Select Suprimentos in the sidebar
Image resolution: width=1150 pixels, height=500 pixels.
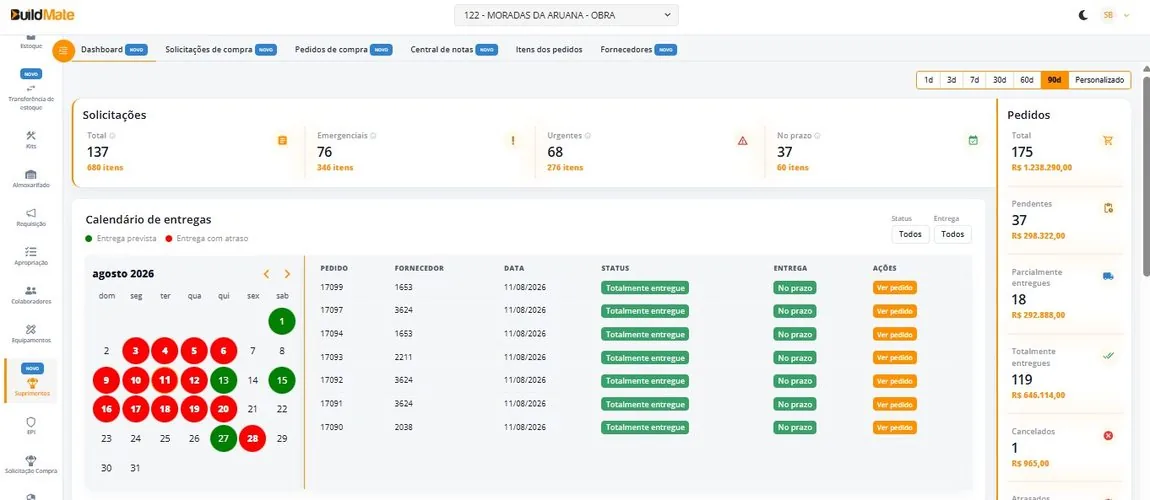[x=31, y=381]
